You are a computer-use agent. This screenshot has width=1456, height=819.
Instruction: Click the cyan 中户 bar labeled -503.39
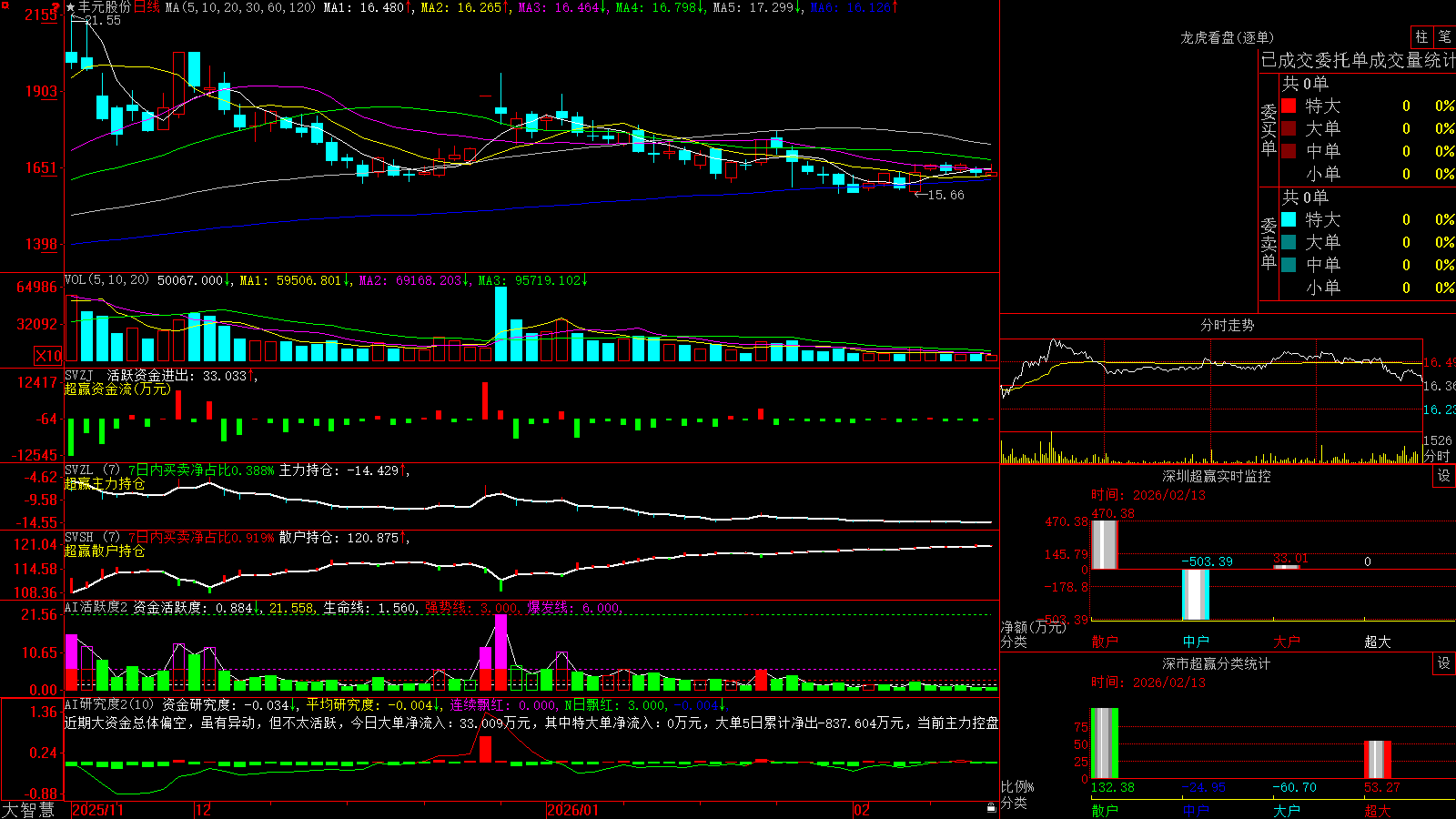[1195, 594]
